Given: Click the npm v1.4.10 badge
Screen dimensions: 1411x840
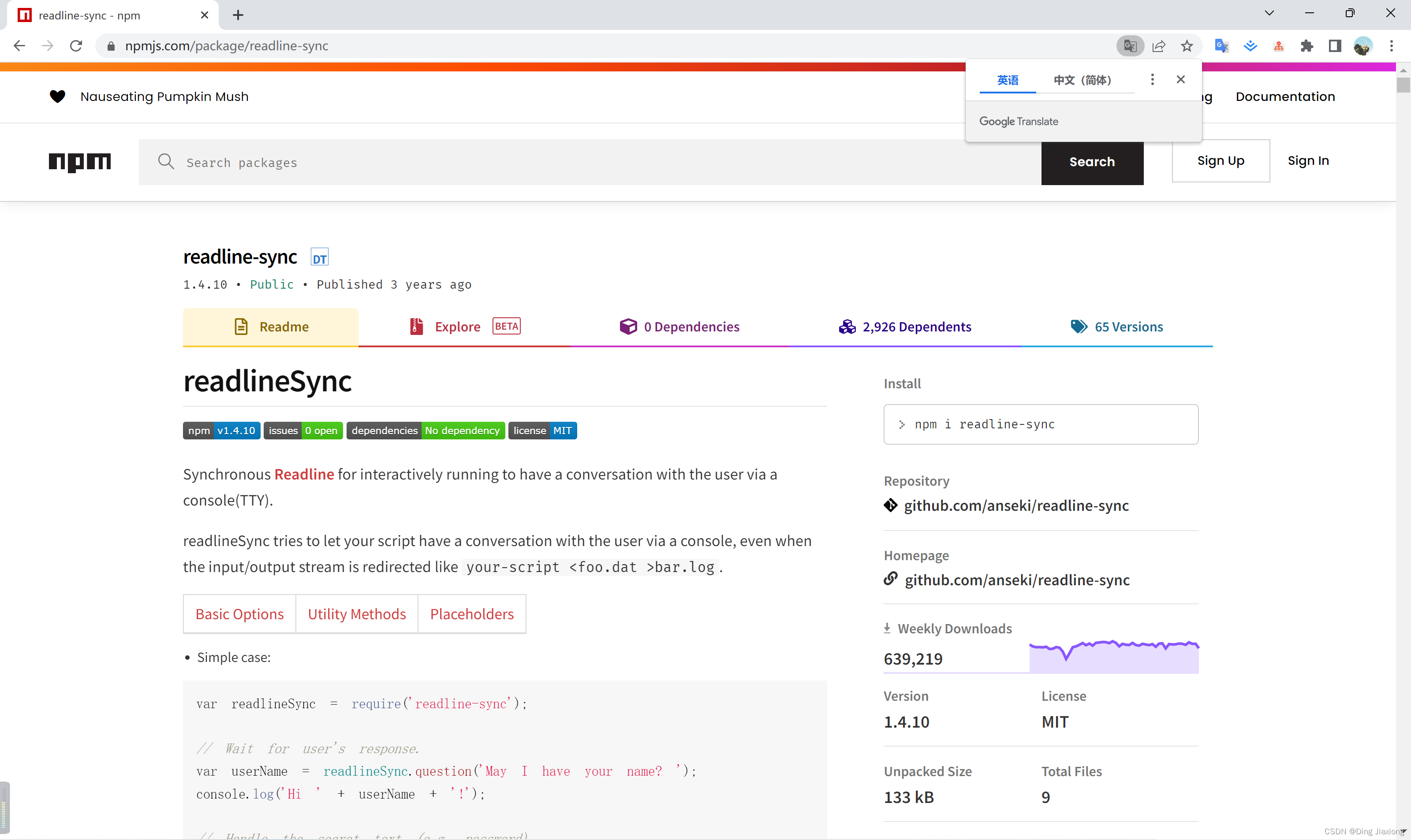Looking at the screenshot, I should (x=221, y=431).
